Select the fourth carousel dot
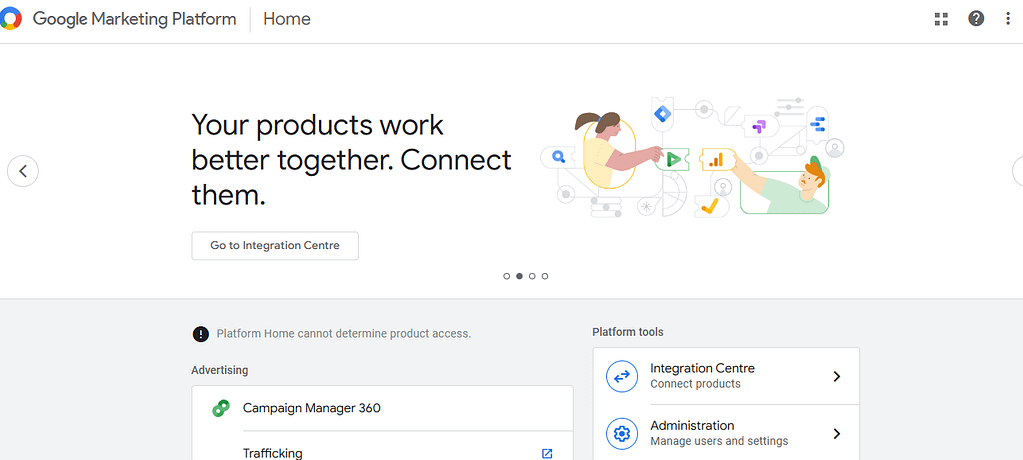The image size is (1023, 460). pyautogui.click(x=545, y=276)
